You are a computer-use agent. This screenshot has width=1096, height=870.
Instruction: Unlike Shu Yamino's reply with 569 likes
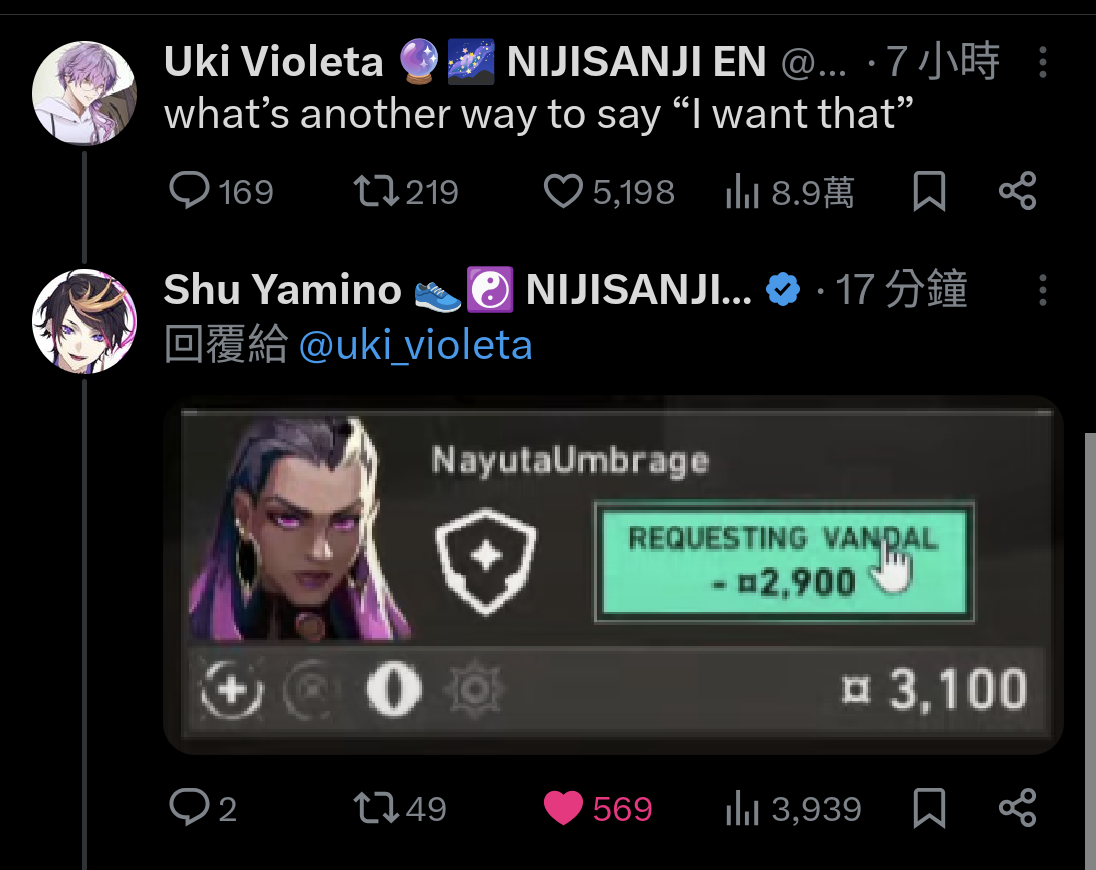[598, 808]
